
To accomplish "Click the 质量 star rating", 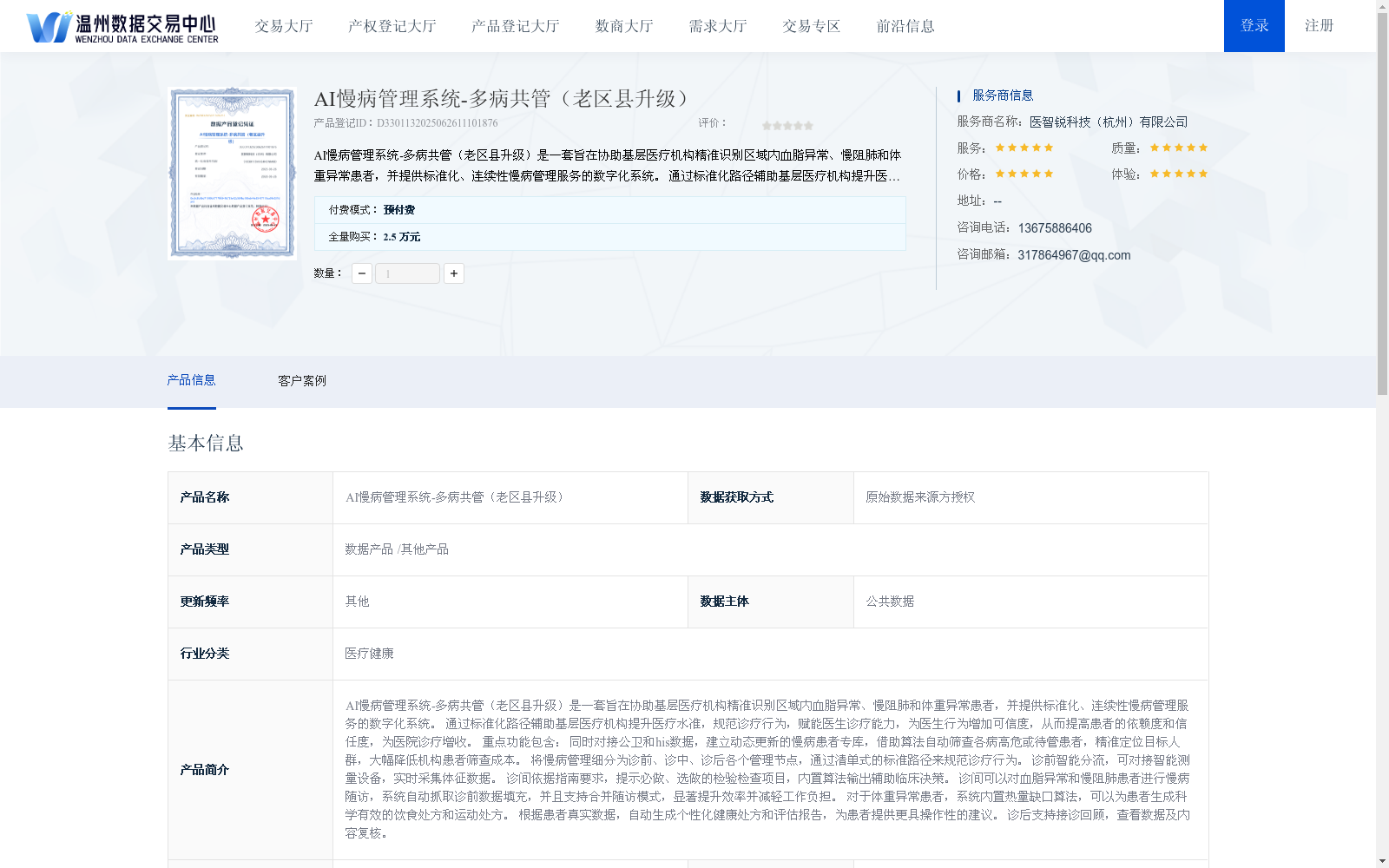I will pyautogui.click(x=1179, y=148).
